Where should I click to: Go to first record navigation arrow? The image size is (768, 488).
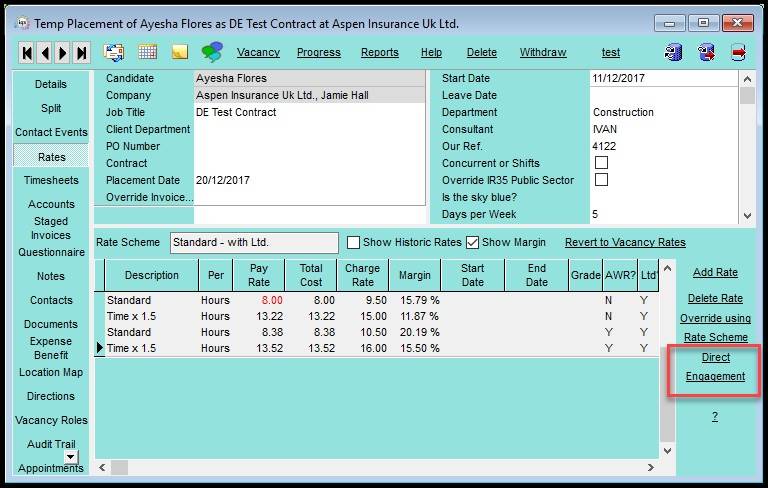click(x=27, y=52)
